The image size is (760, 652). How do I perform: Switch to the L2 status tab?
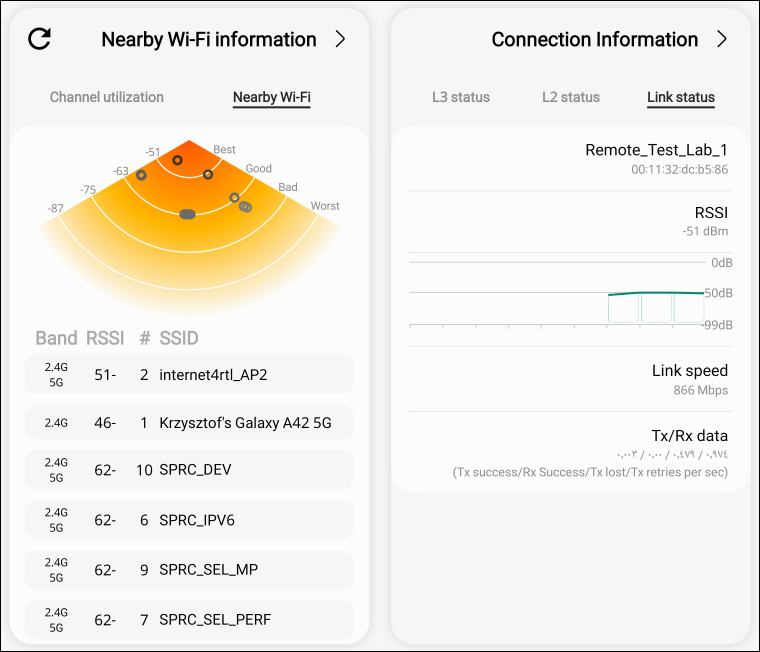[571, 97]
